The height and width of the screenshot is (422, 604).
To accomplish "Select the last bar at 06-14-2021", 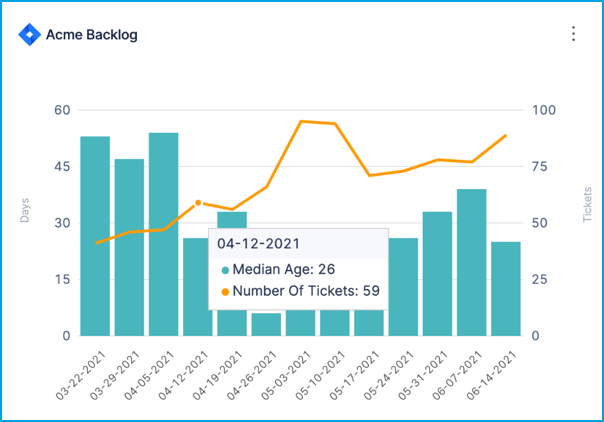I will point(506,288).
